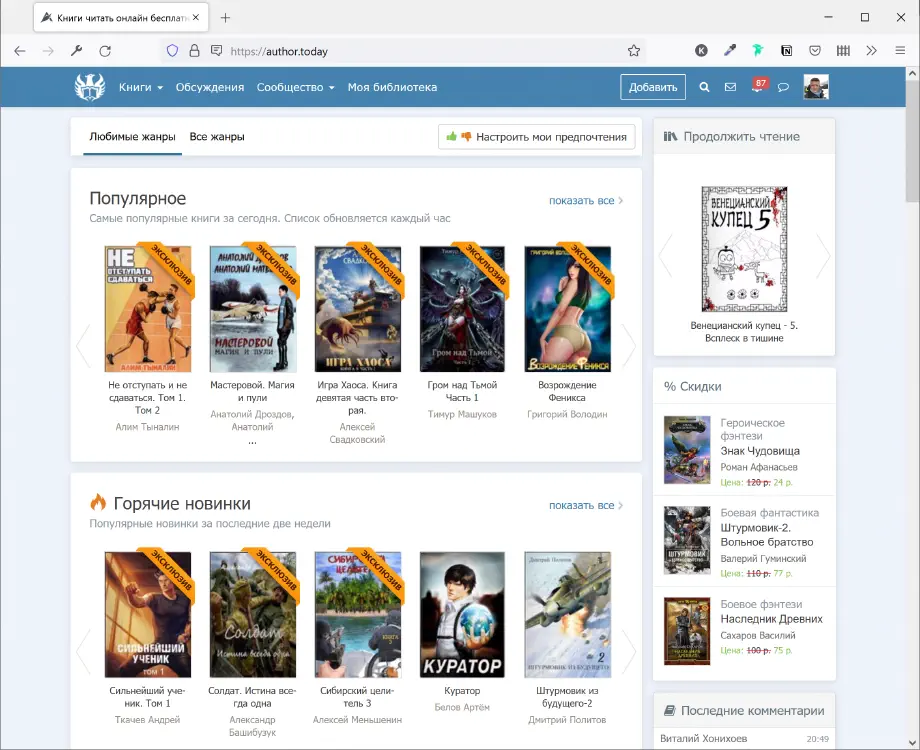920x750 pixels.
Task: Switch to the Любимые жанры tab
Action: click(131, 137)
